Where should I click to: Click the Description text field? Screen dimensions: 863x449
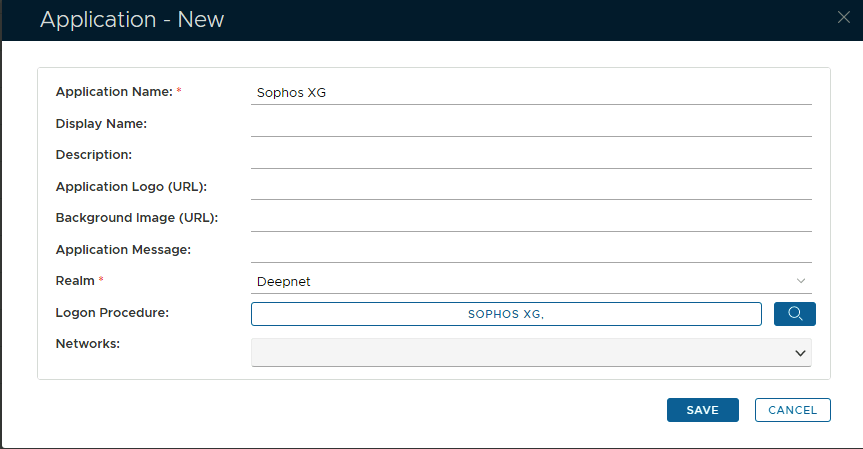pos(530,156)
